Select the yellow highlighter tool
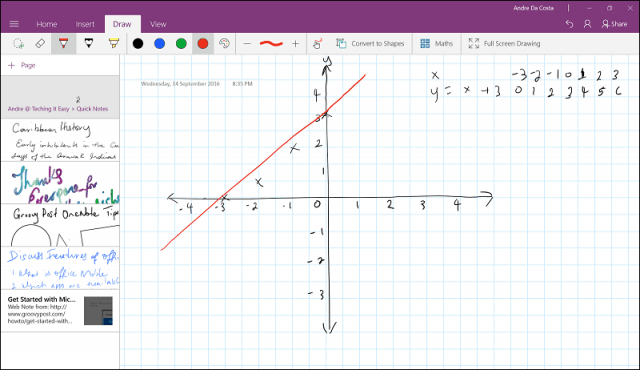640x370 pixels. tap(113, 44)
